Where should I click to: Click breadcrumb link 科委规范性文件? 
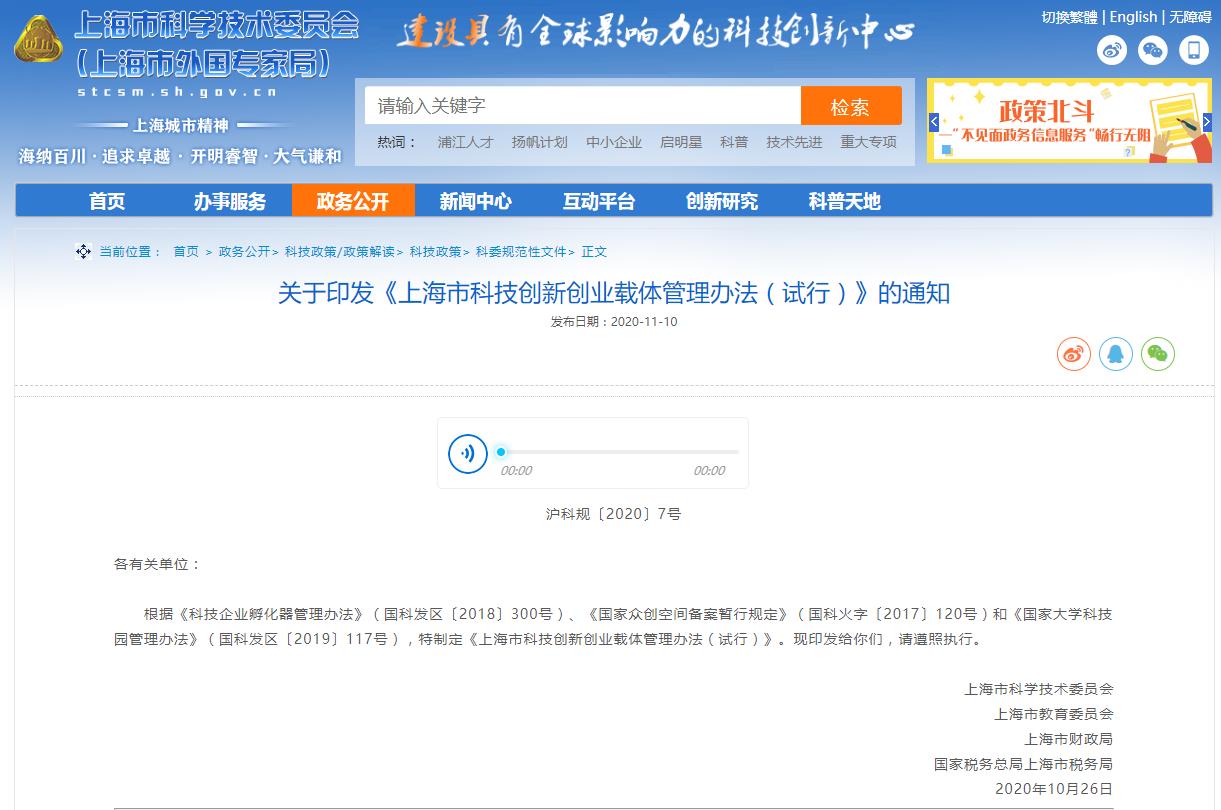pos(521,252)
